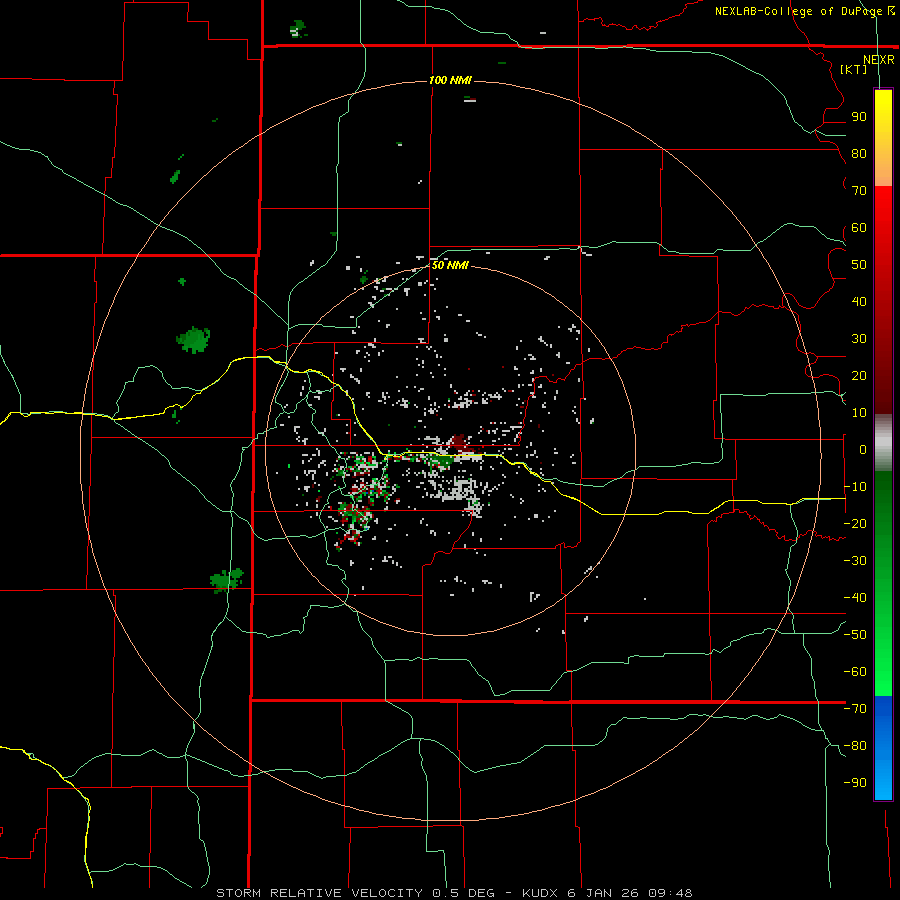Click the positive 10 knot scale value

[x=859, y=413]
